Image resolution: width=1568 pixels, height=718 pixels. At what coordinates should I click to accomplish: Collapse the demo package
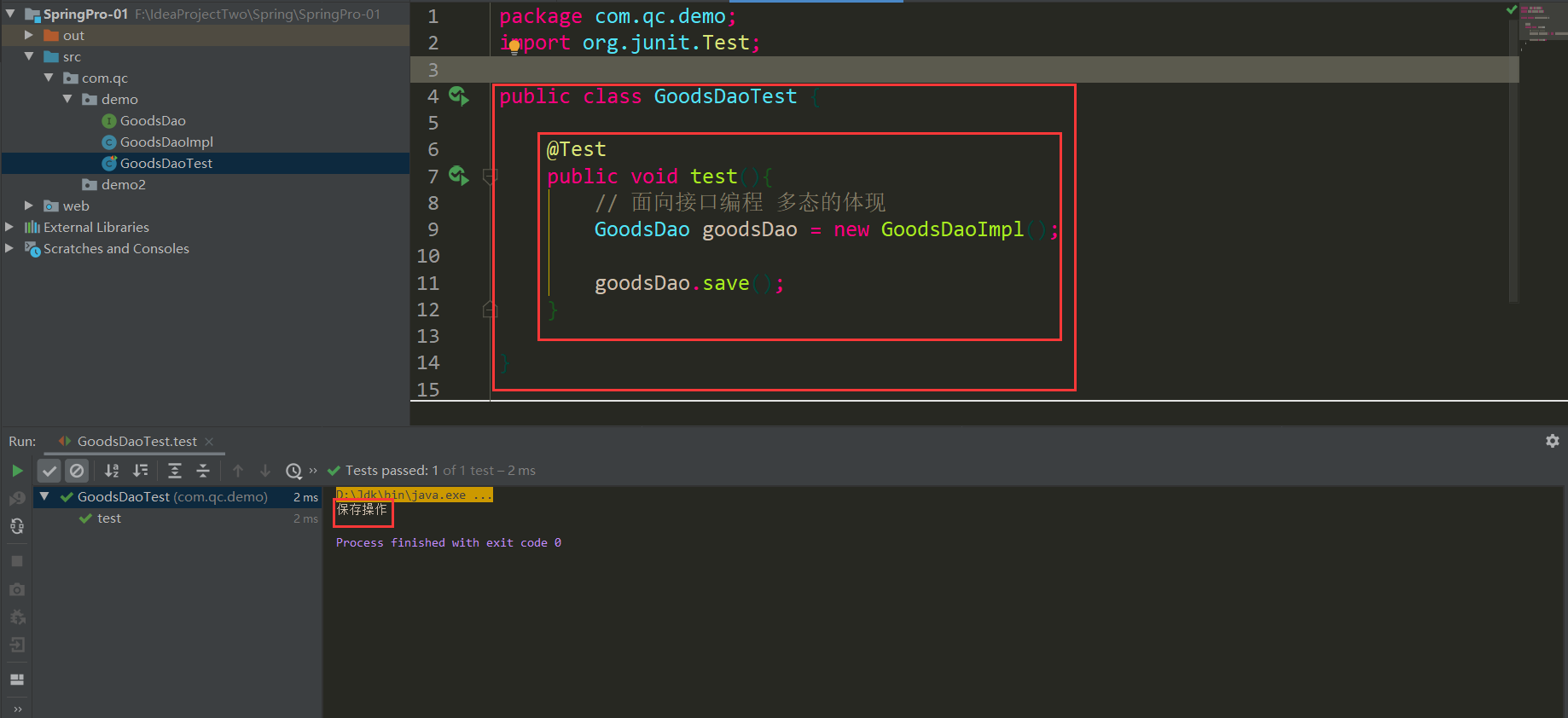tap(67, 99)
